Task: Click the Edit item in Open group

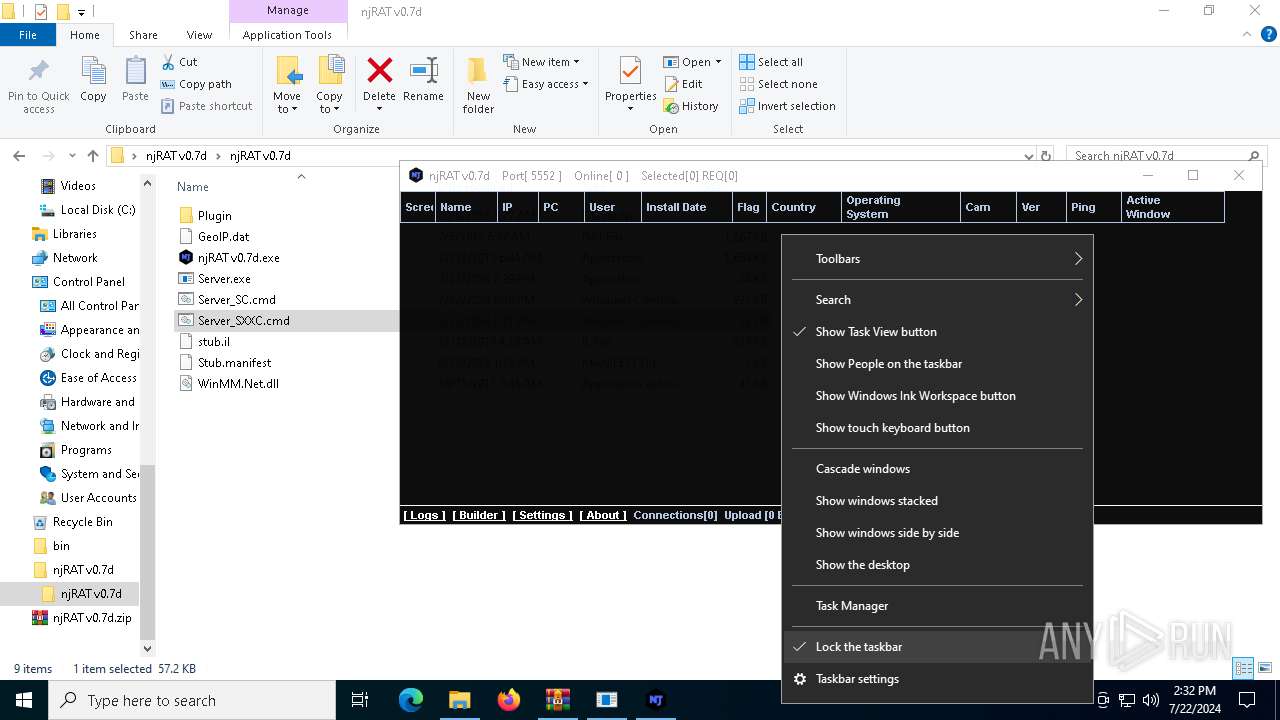Action: [683, 84]
